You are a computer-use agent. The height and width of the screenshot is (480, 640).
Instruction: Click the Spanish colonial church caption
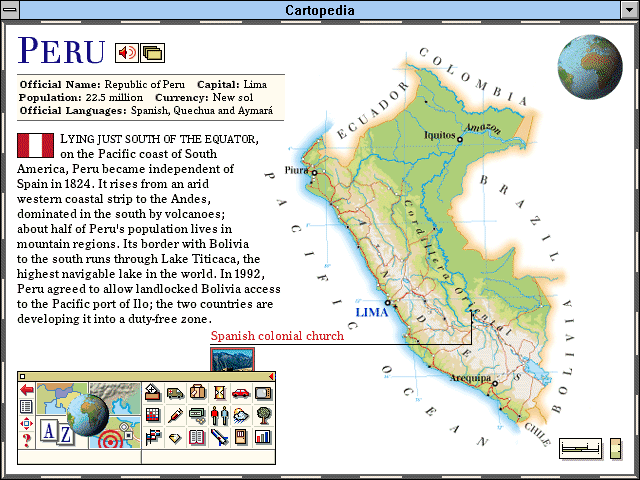point(277,336)
